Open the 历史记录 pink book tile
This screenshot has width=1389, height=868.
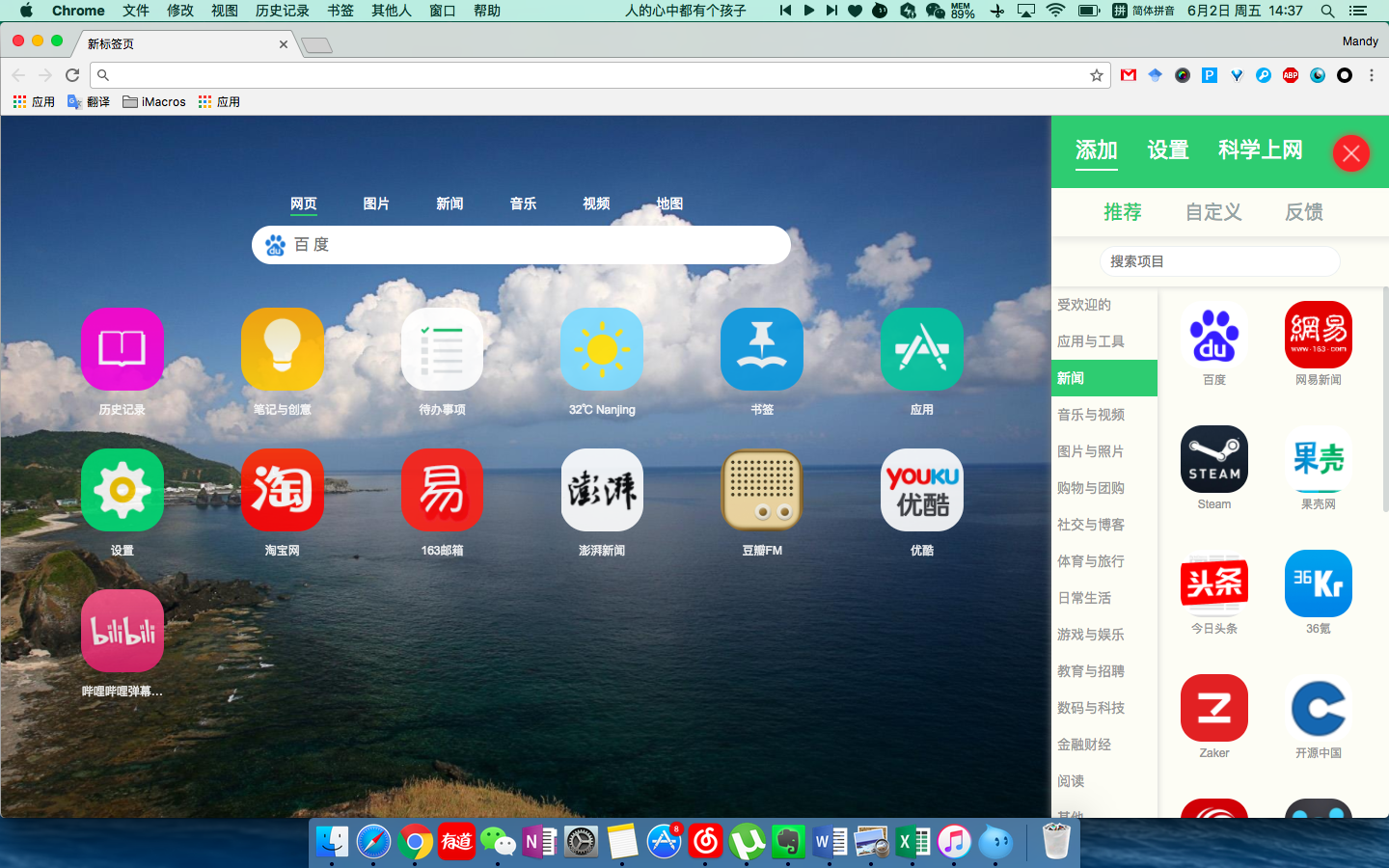[x=122, y=349]
